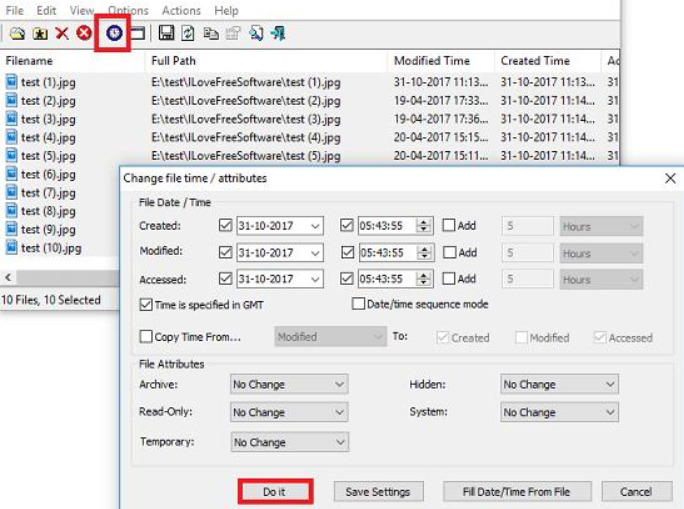Open the Edit menu
The width and height of the screenshot is (684, 509).
point(46,10)
